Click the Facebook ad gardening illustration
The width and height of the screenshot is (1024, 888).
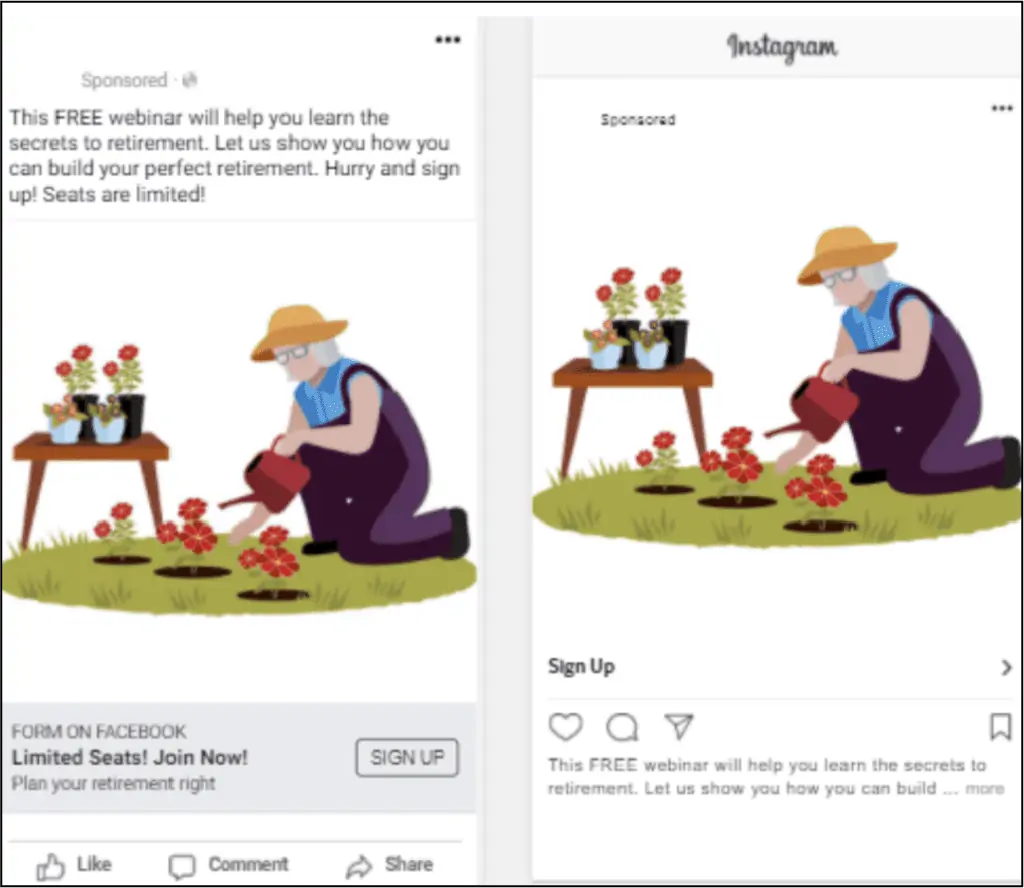click(x=238, y=460)
